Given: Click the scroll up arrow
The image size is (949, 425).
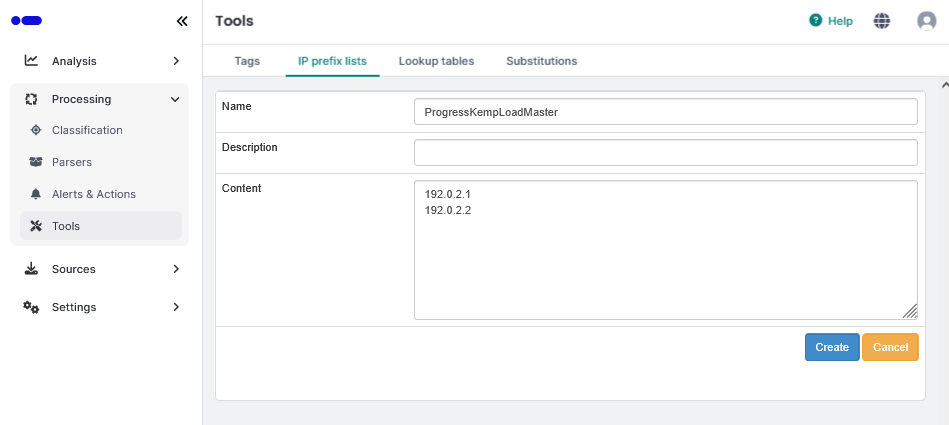Looking at the screenshot, I should coord(945,85).
